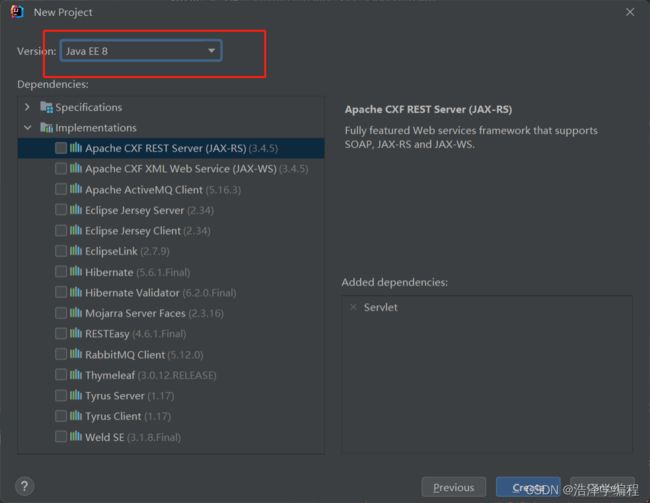This screenshot has height=503, width=650.
Task: Select the Eclipse Jersey Server row text
Action: click(x=149, y=210)
